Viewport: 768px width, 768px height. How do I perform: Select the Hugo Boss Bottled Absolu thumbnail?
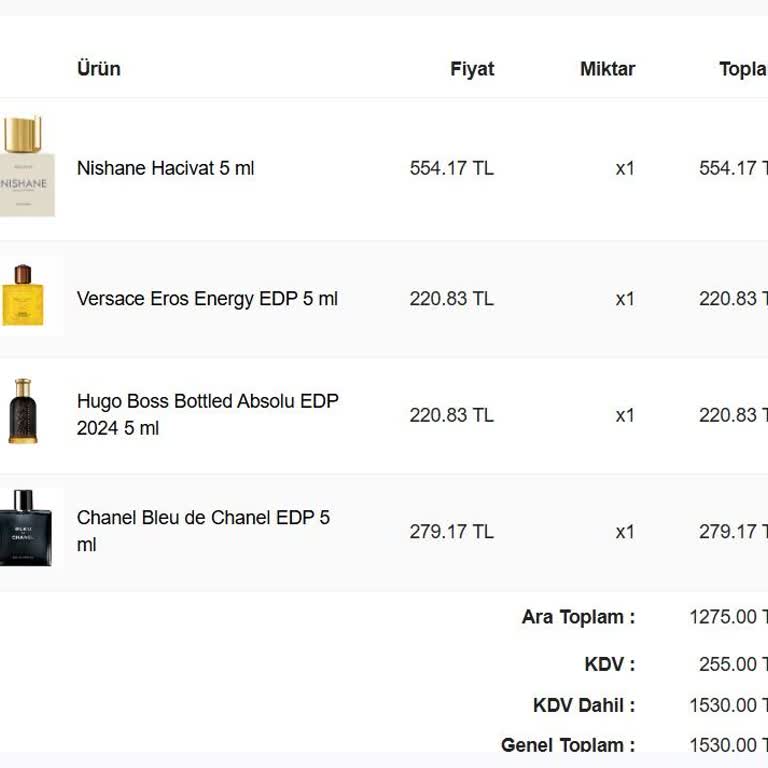tap(24, 412)
